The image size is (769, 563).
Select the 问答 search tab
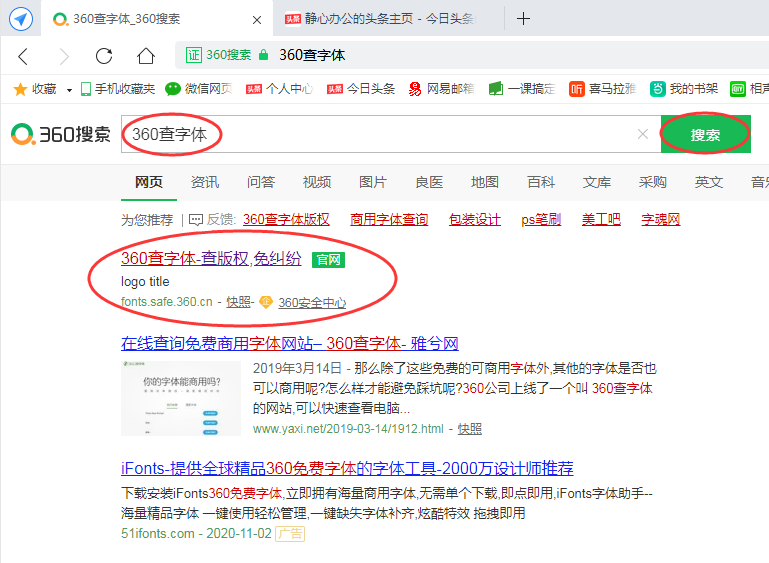[x=260, y=182]
